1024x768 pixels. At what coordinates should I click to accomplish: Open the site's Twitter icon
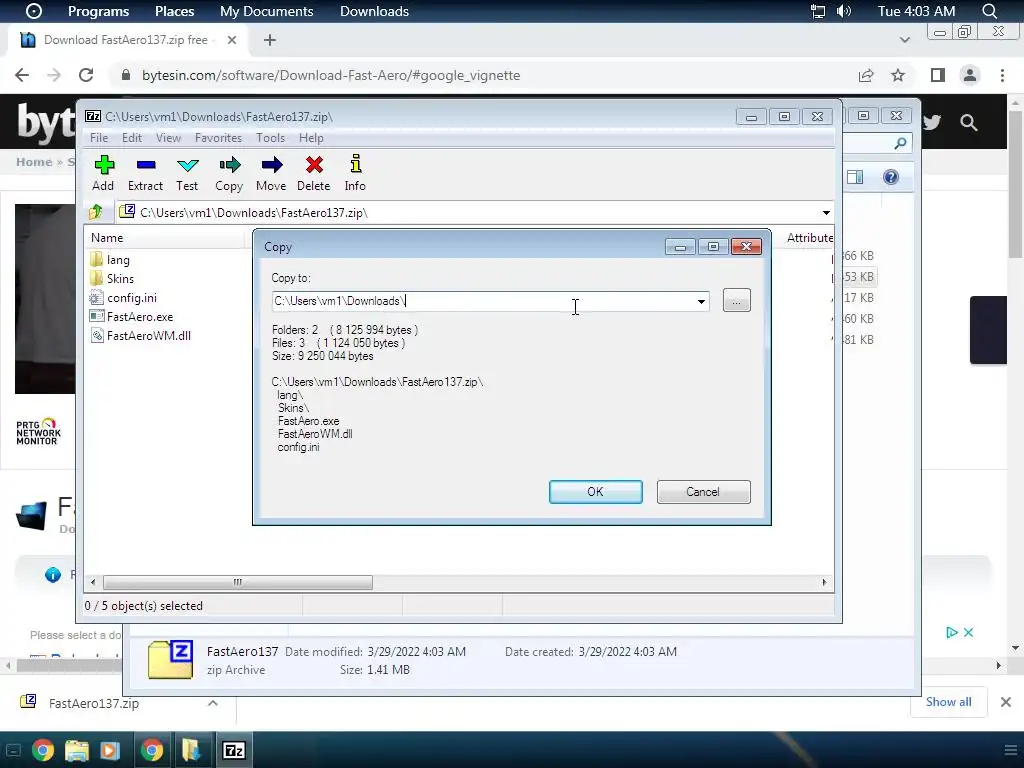pyautogui.click(x=932, y=122)
